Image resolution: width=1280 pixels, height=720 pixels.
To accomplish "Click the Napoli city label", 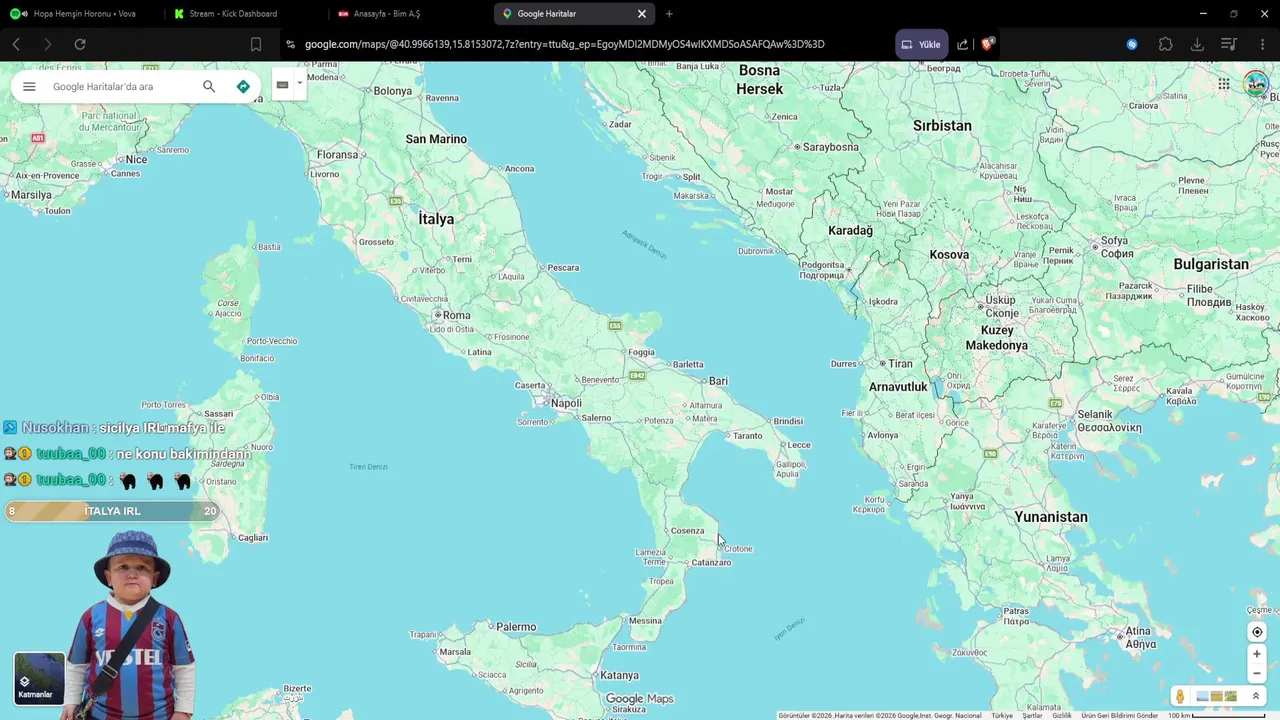I will point(566,403).
